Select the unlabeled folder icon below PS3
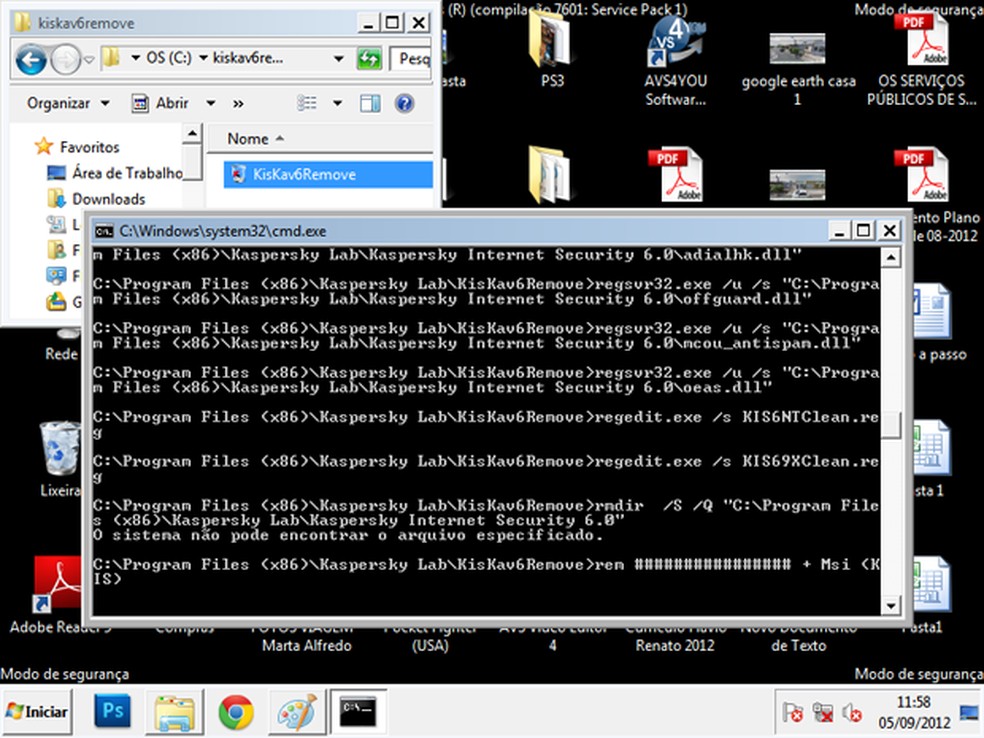Image resolution: width=984 pixels, height=738 pixels. coord(550,175)
